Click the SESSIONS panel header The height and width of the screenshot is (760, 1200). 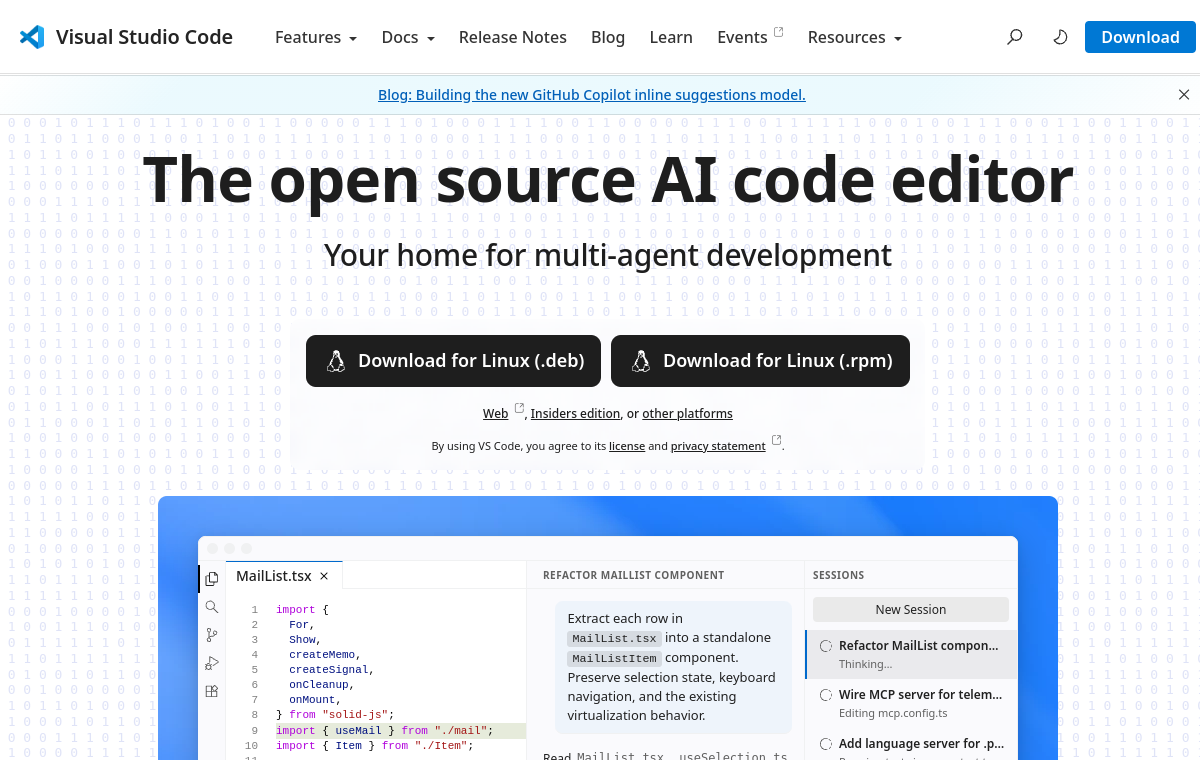click(x=839, y=575)
